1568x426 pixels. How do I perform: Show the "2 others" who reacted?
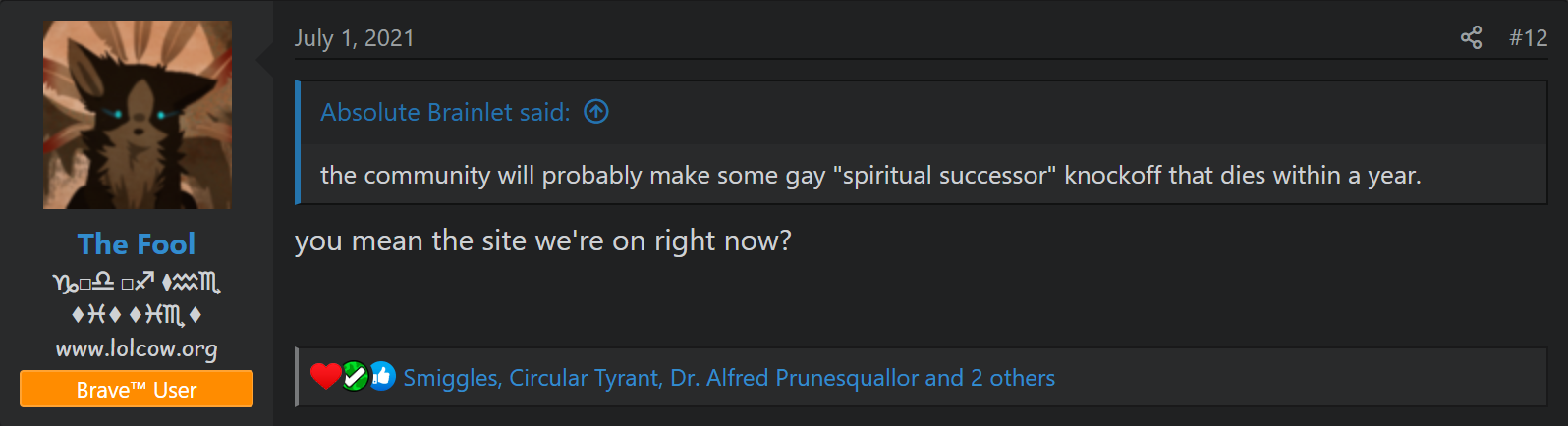1013,378
